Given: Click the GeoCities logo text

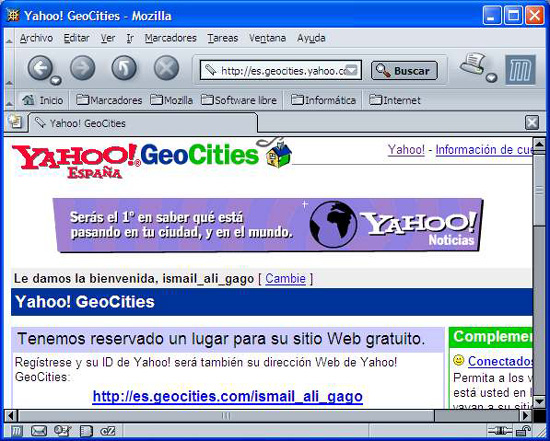Looking at the screenshot, I should tap(199, 155).
